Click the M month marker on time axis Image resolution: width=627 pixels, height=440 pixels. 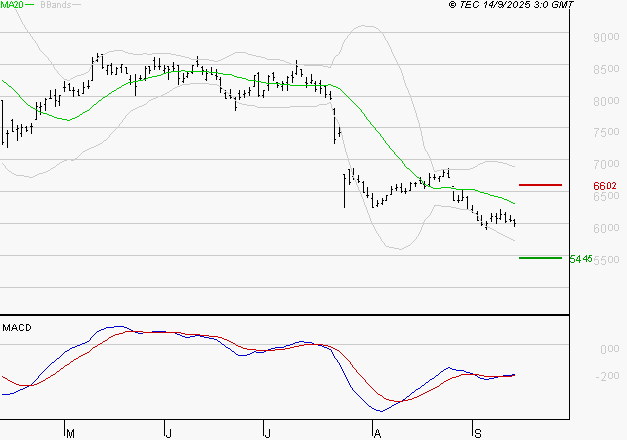point(70,433)
